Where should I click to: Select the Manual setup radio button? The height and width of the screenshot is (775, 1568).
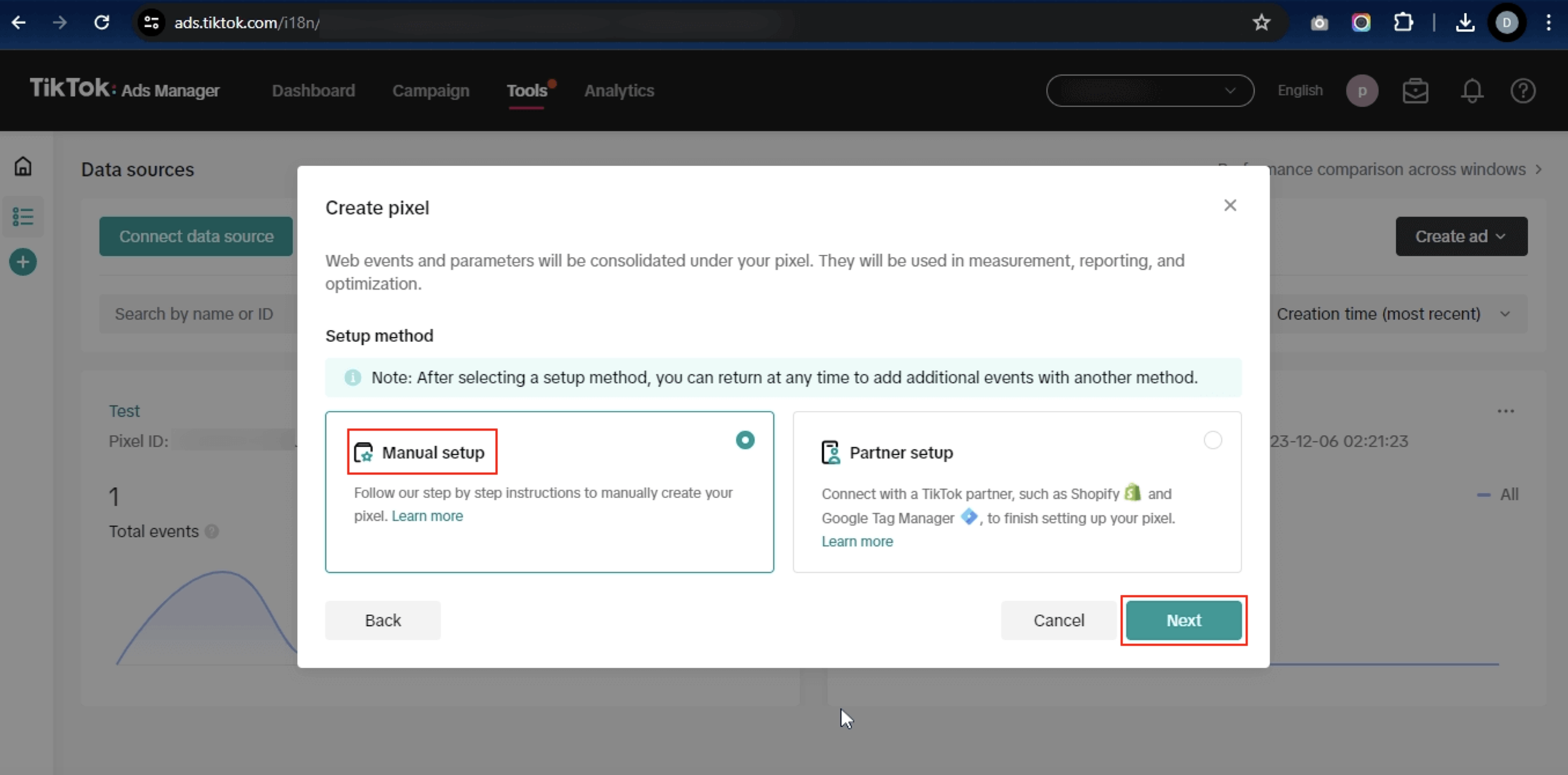(745, 440)
